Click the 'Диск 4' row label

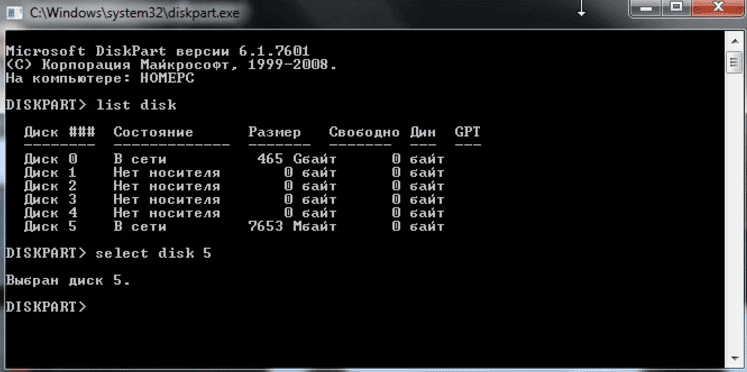pos(50,213)
